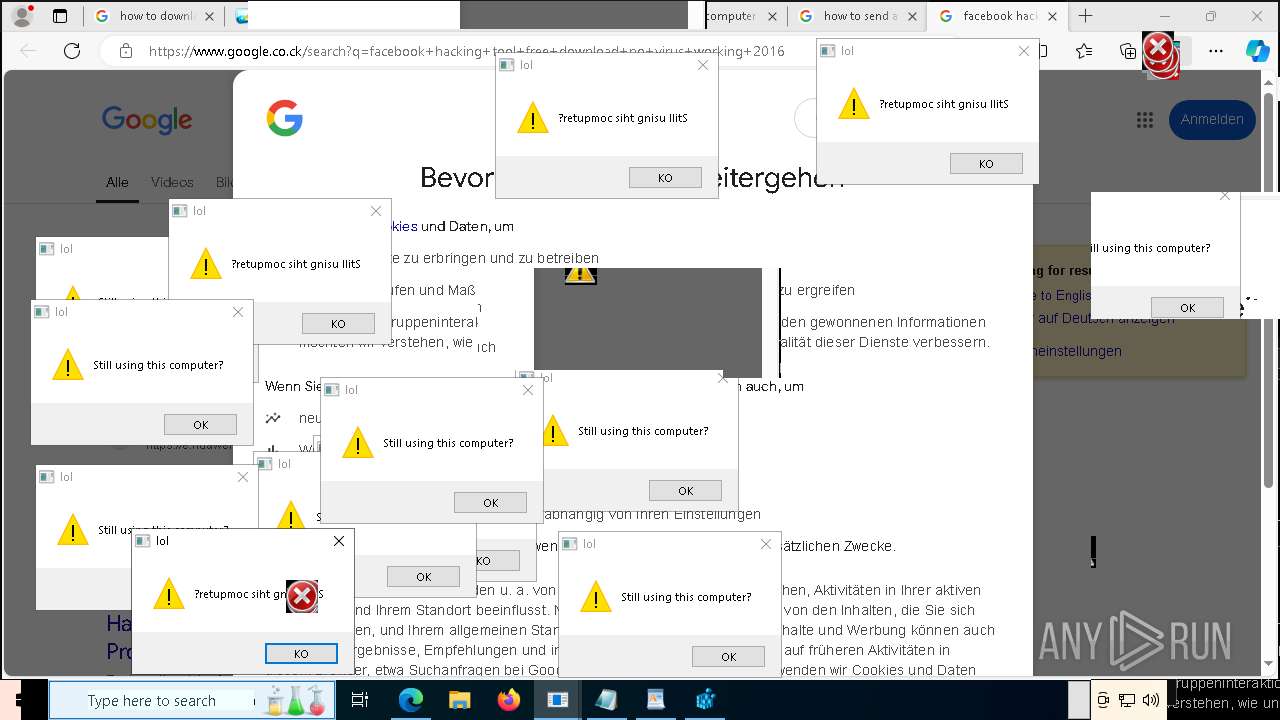The height and width of the screenshot is (720, 1280).
Task: Select the Videos search filter tab
Action: [x=172, y=182]
